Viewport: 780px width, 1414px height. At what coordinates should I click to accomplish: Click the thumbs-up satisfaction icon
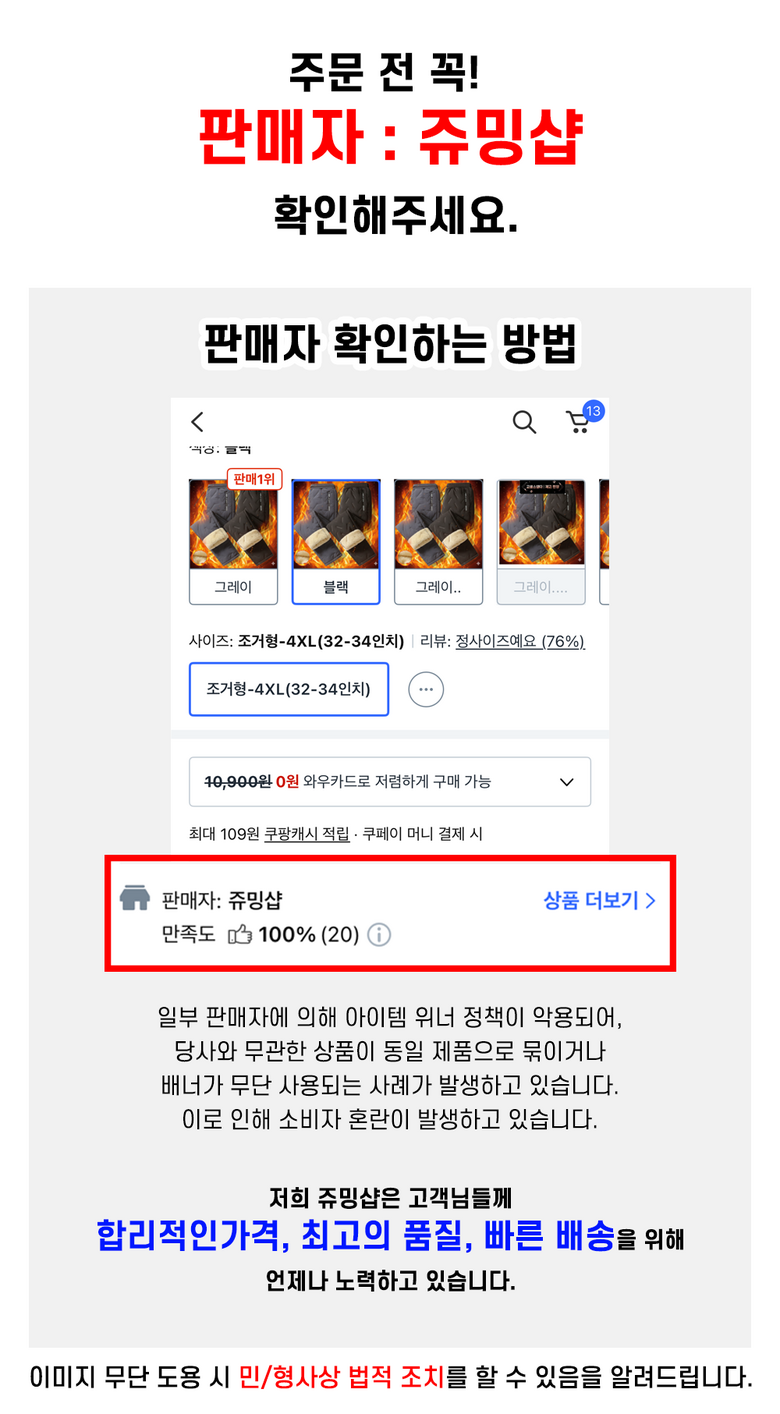coord(239,935)
